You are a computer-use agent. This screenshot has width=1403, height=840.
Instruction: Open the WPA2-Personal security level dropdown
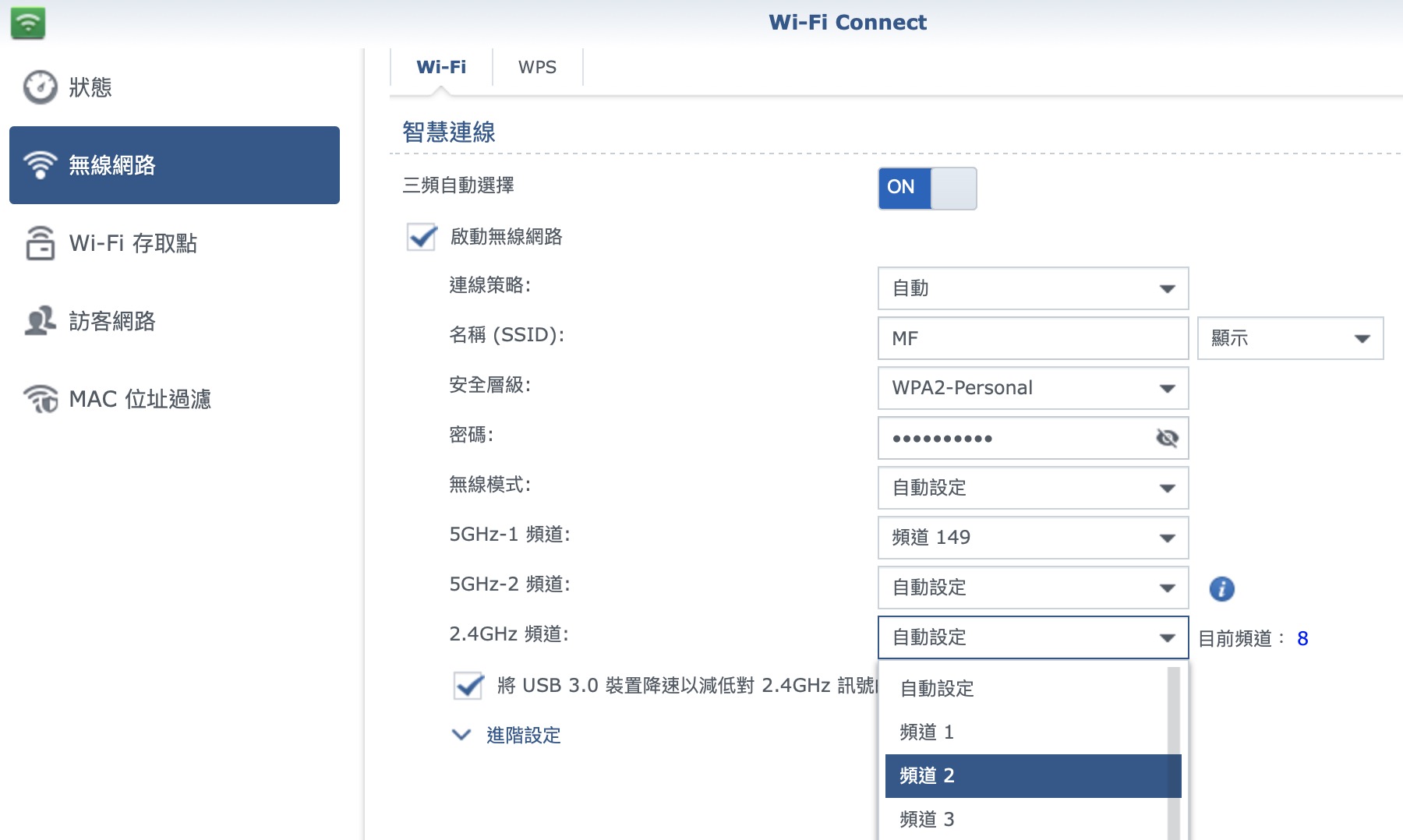point(1032,388)
